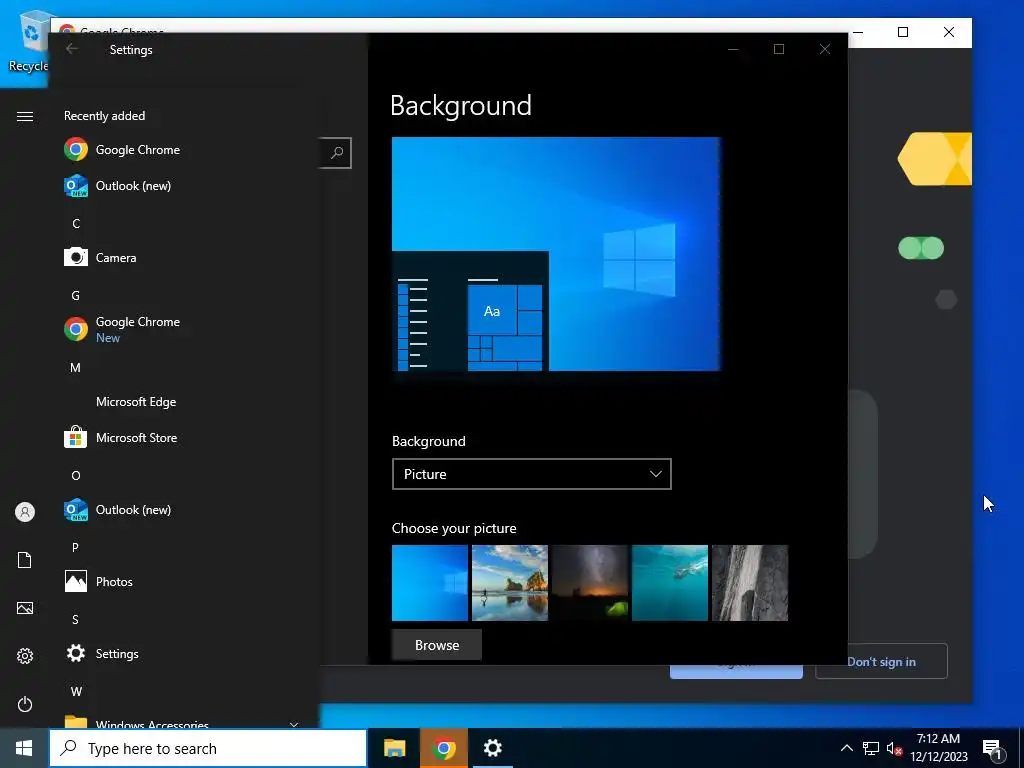Select the night sky tent wallpaper thumbnail

point(590,583)
